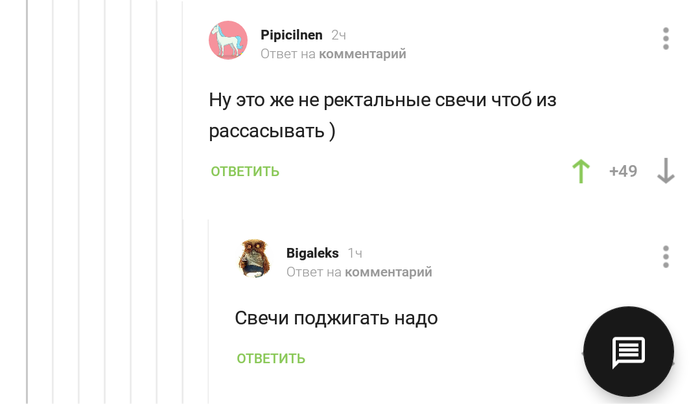Image resolution: width=700 pixels, height=404 pixels.
Task: Click the '1ч' timestamp on Bigaleks's comment
Action: pos(355,253)
